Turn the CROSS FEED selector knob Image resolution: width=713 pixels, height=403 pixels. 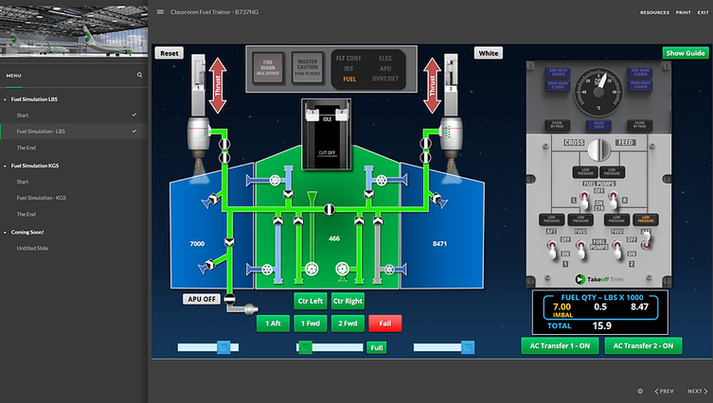(x=599, y=150)
